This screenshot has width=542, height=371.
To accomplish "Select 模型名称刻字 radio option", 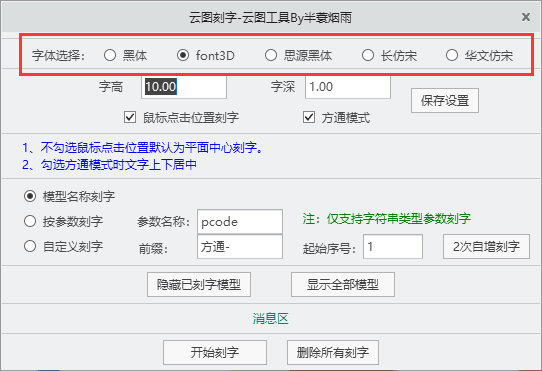I will point(30,196).
